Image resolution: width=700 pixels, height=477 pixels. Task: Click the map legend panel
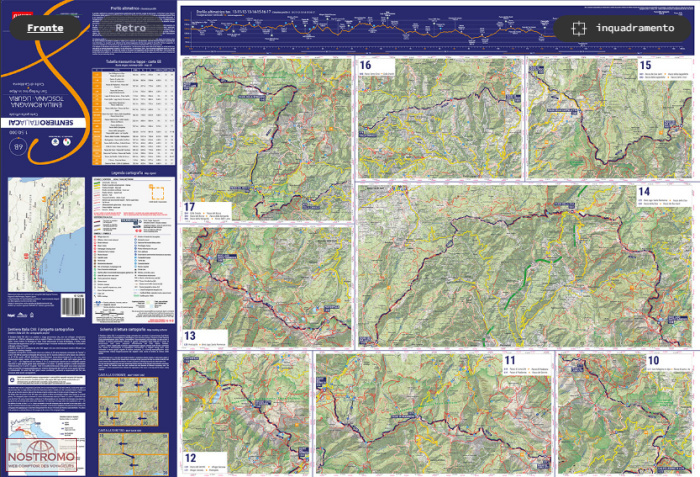click(133, 250)
